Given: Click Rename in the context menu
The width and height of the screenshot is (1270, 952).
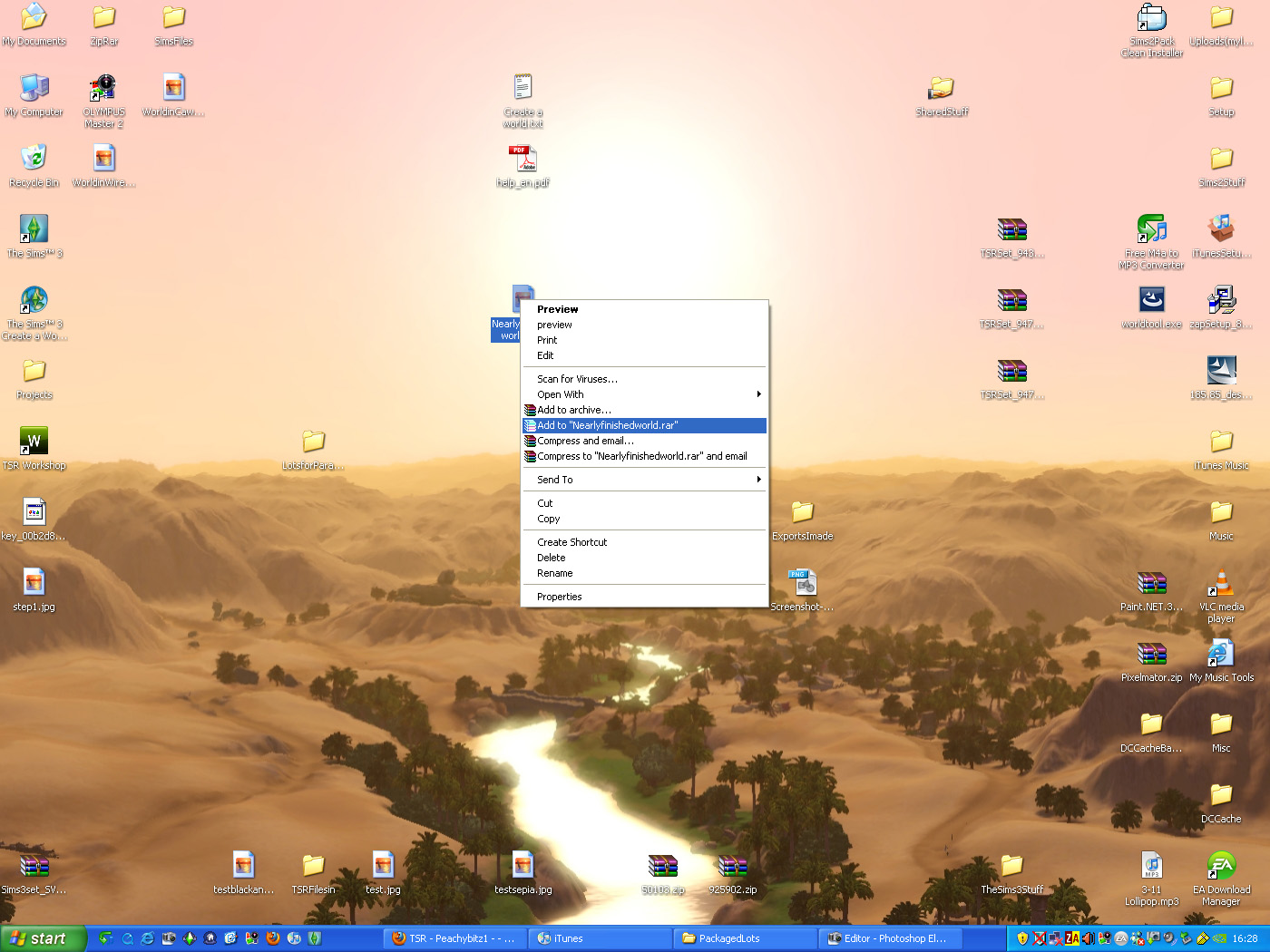Looking at the screenshot, I should click(555, 573).
